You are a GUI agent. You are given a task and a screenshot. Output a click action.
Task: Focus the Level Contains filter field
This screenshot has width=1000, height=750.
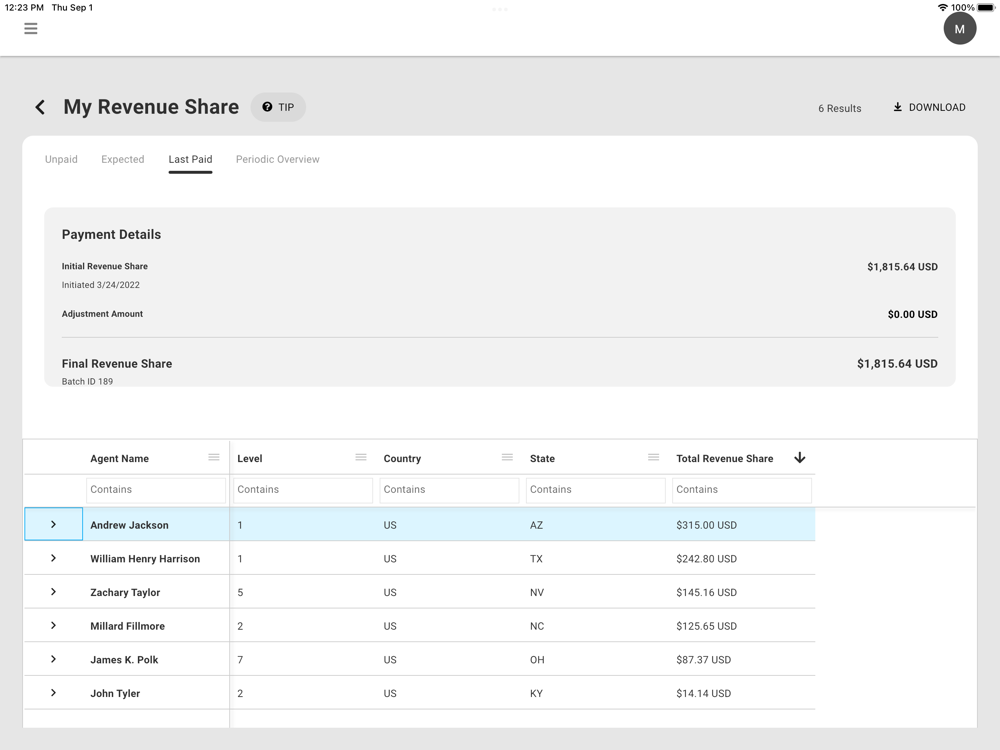(303, 490)
